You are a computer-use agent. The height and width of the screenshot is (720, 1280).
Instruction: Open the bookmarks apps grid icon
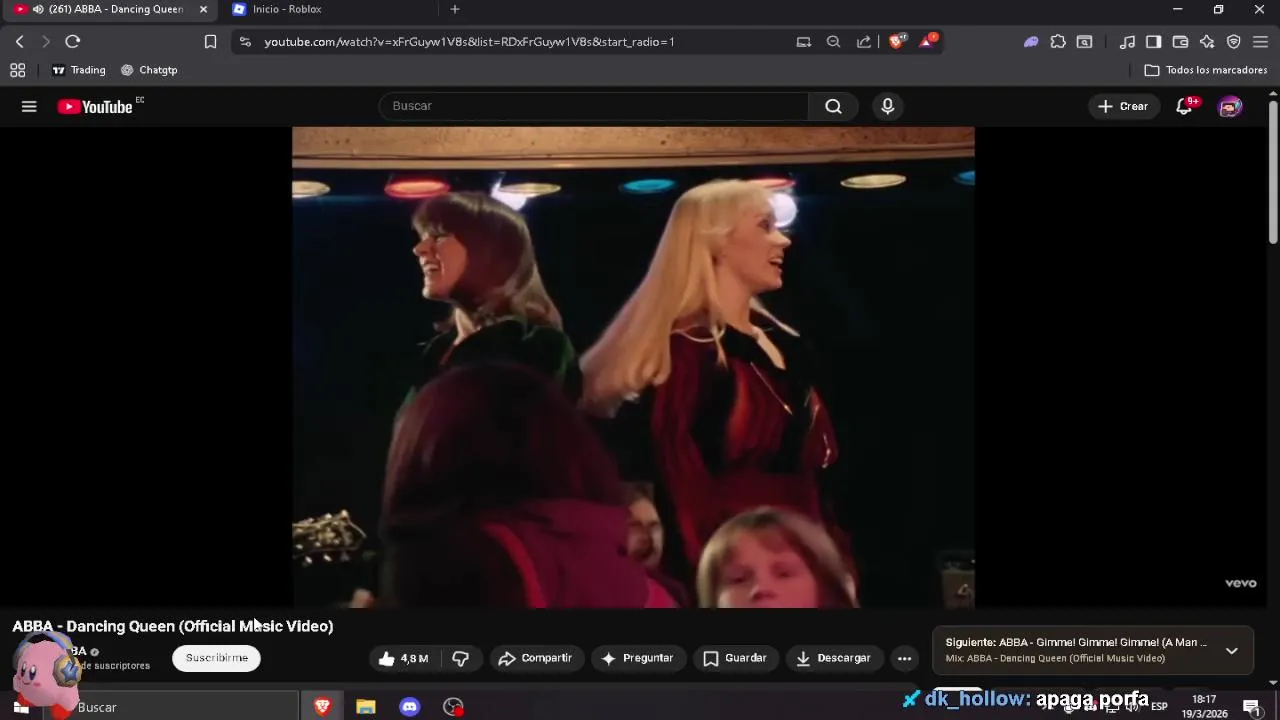17,70
